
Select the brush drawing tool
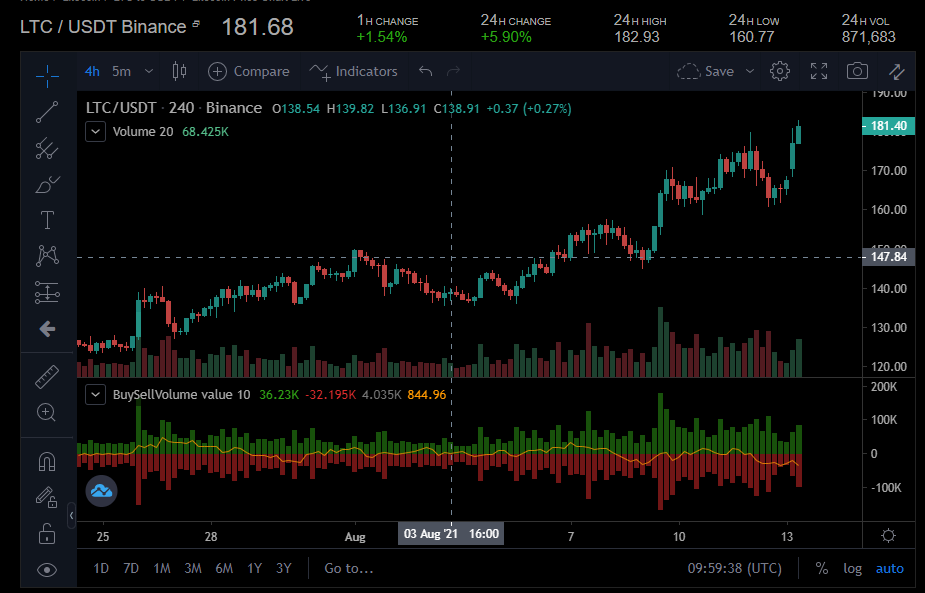pyautogui.click(x=47, y=185)
